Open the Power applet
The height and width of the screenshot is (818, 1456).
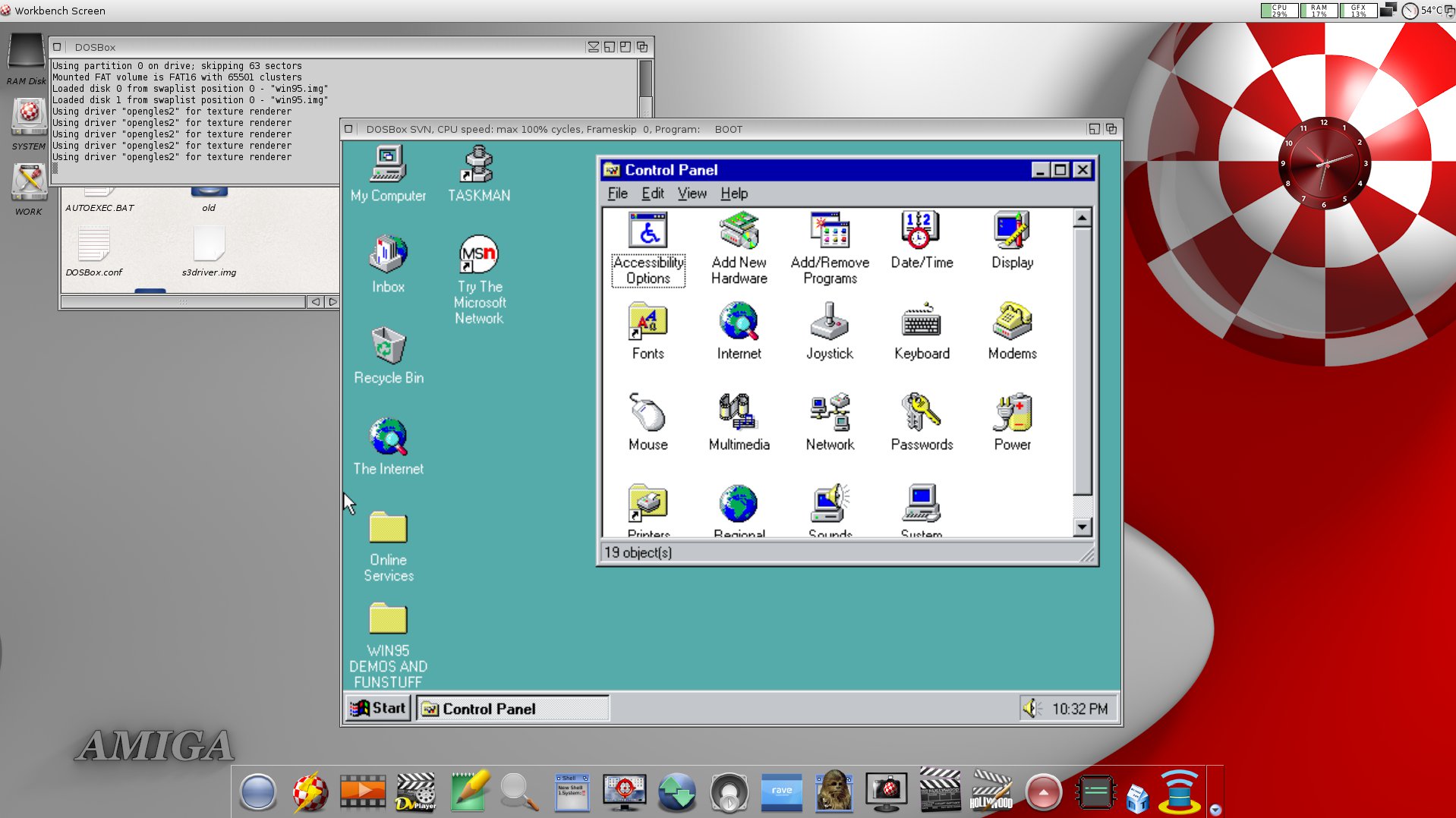[x=1012, y=423]
